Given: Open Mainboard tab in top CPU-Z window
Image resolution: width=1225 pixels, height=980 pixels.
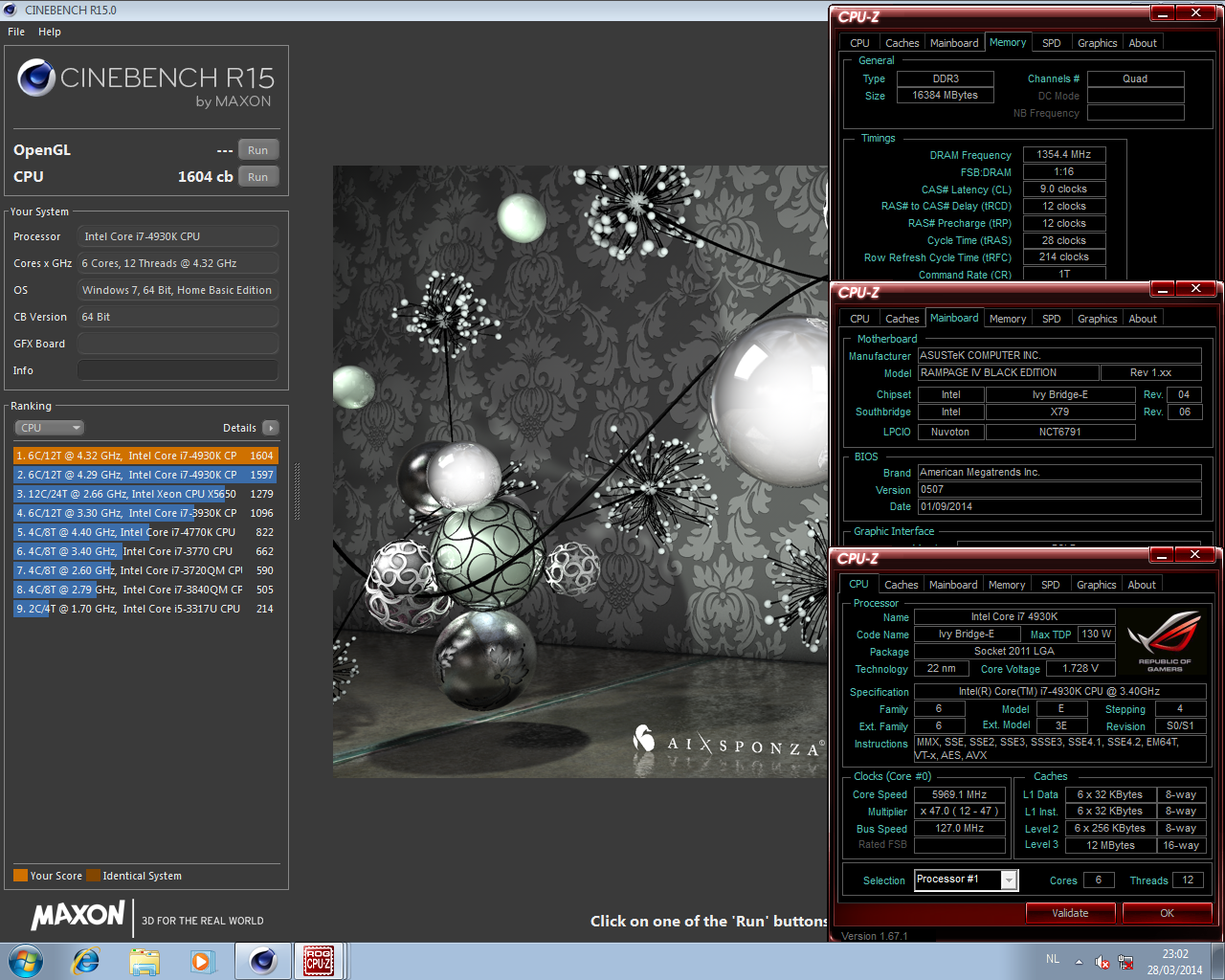Looking at the screenshot, I should click(954, 43).
